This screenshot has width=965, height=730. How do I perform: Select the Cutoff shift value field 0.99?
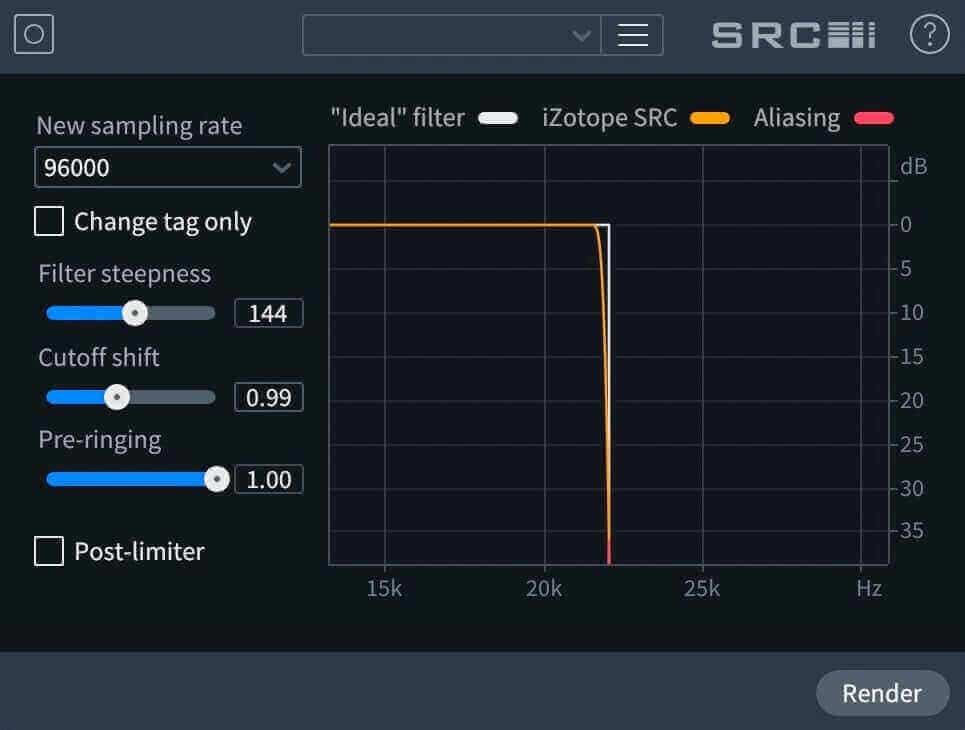(268, 397)
